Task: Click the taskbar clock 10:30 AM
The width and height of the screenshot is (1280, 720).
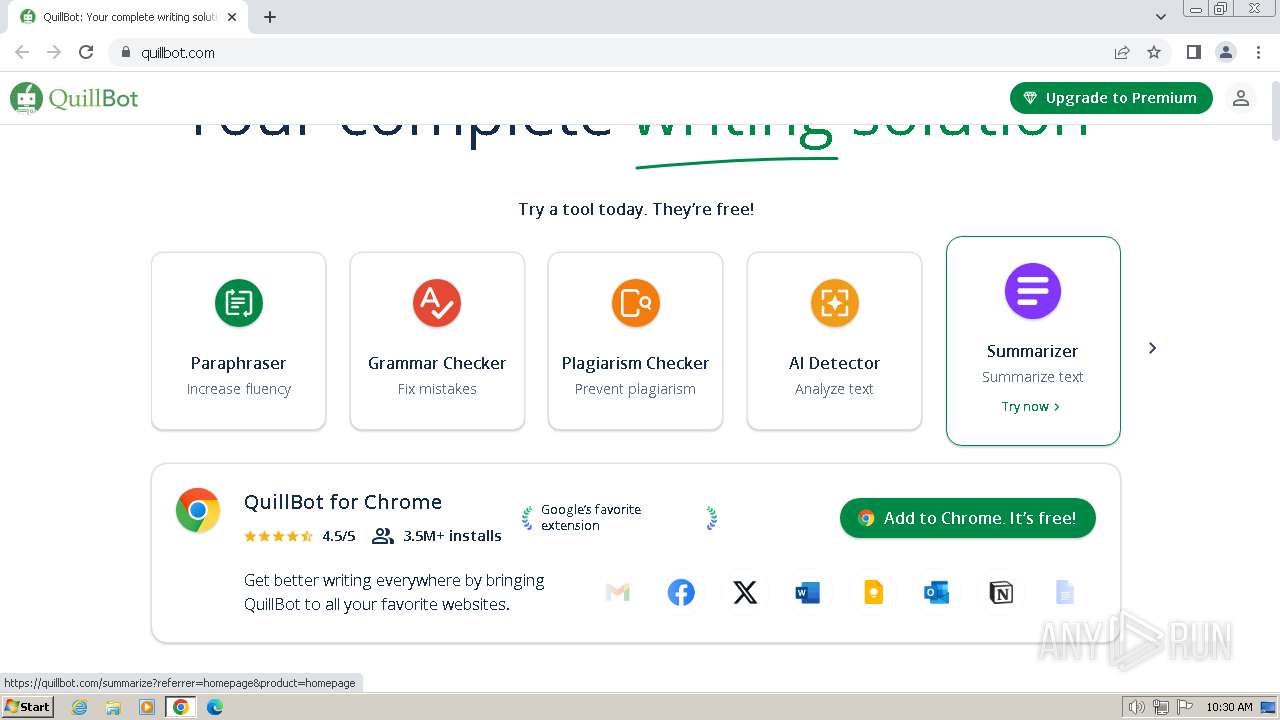Action: (x=1229, y=707)
